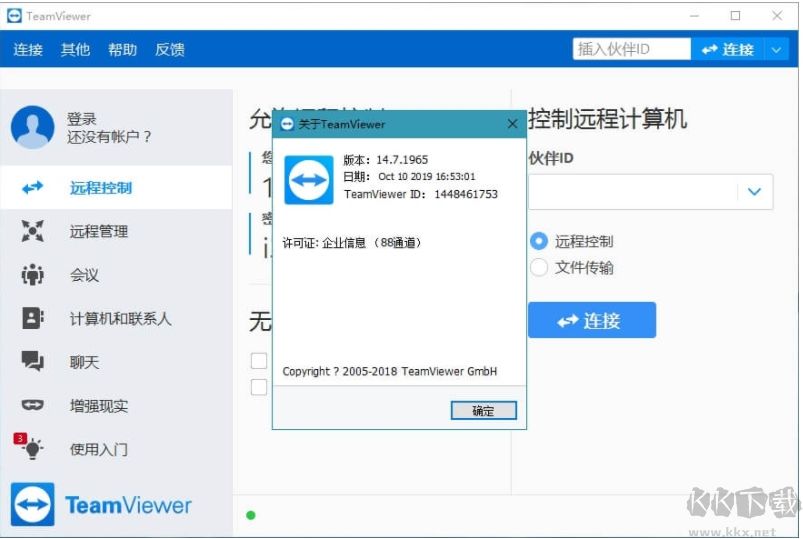The height and width of the screenshot is (539, 803).
Task: Click the Copyright 2005-2018 TeamViewer GmbH text
Action: point(390,371)
